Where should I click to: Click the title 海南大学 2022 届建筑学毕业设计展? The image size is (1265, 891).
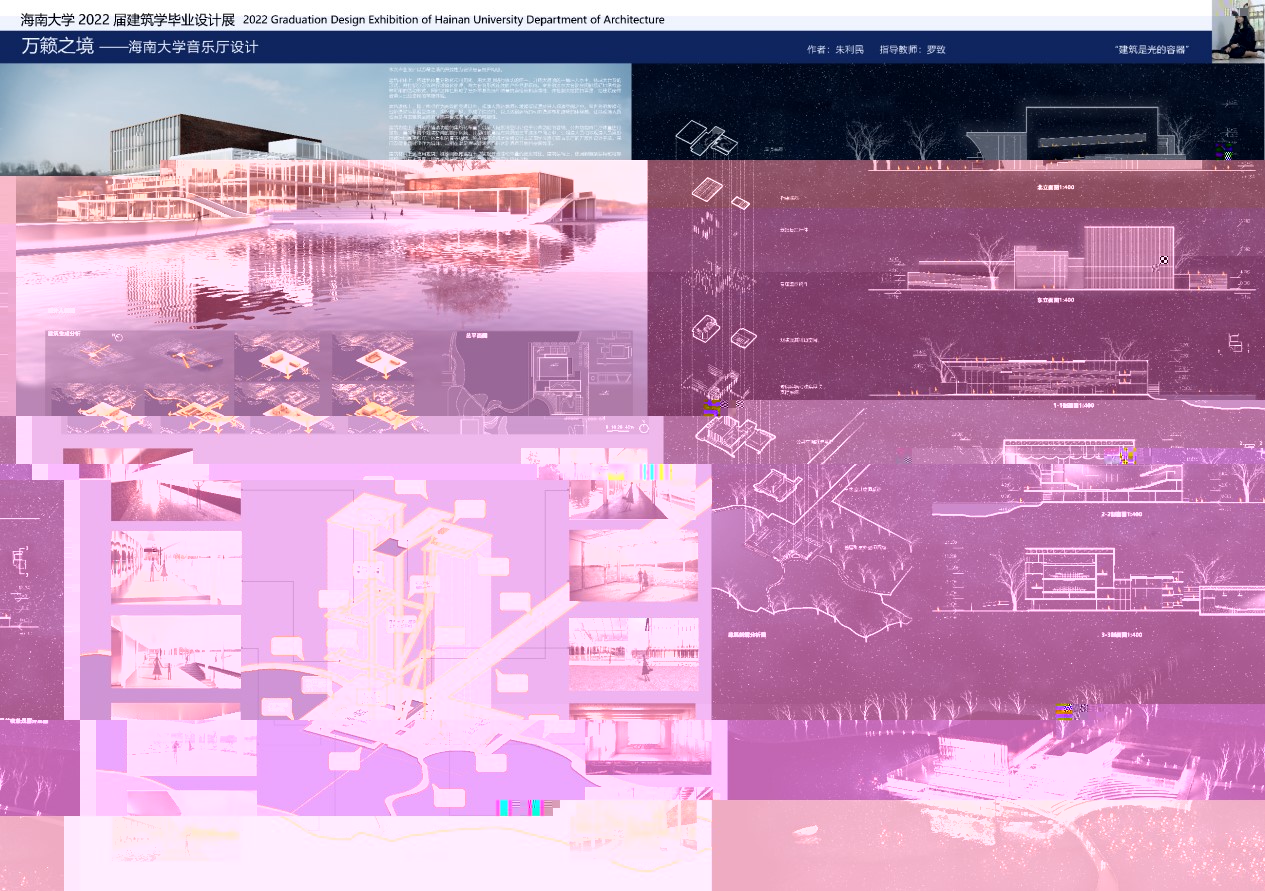point(127,19)
